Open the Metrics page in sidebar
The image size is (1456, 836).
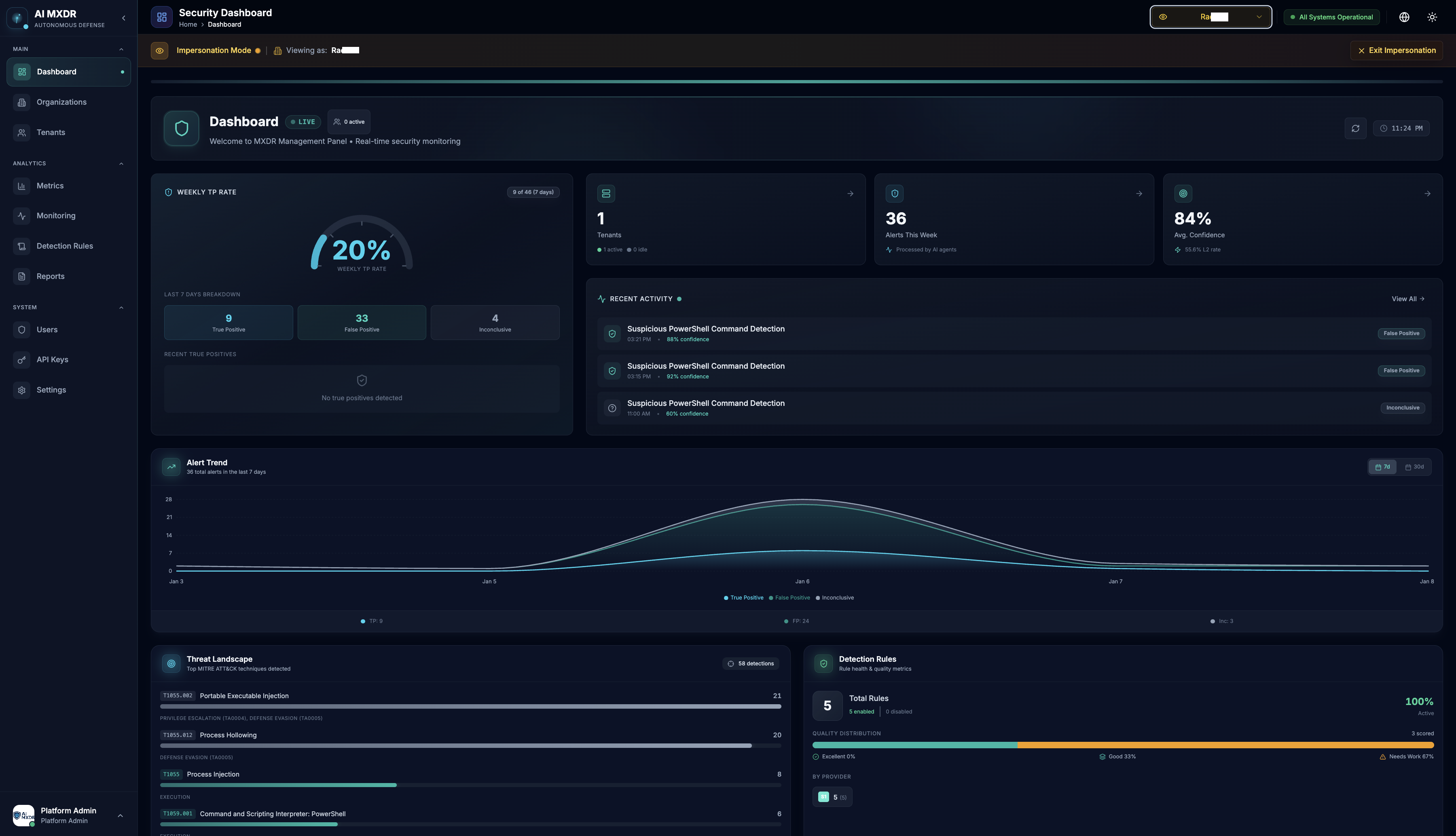tap(68, 186)
